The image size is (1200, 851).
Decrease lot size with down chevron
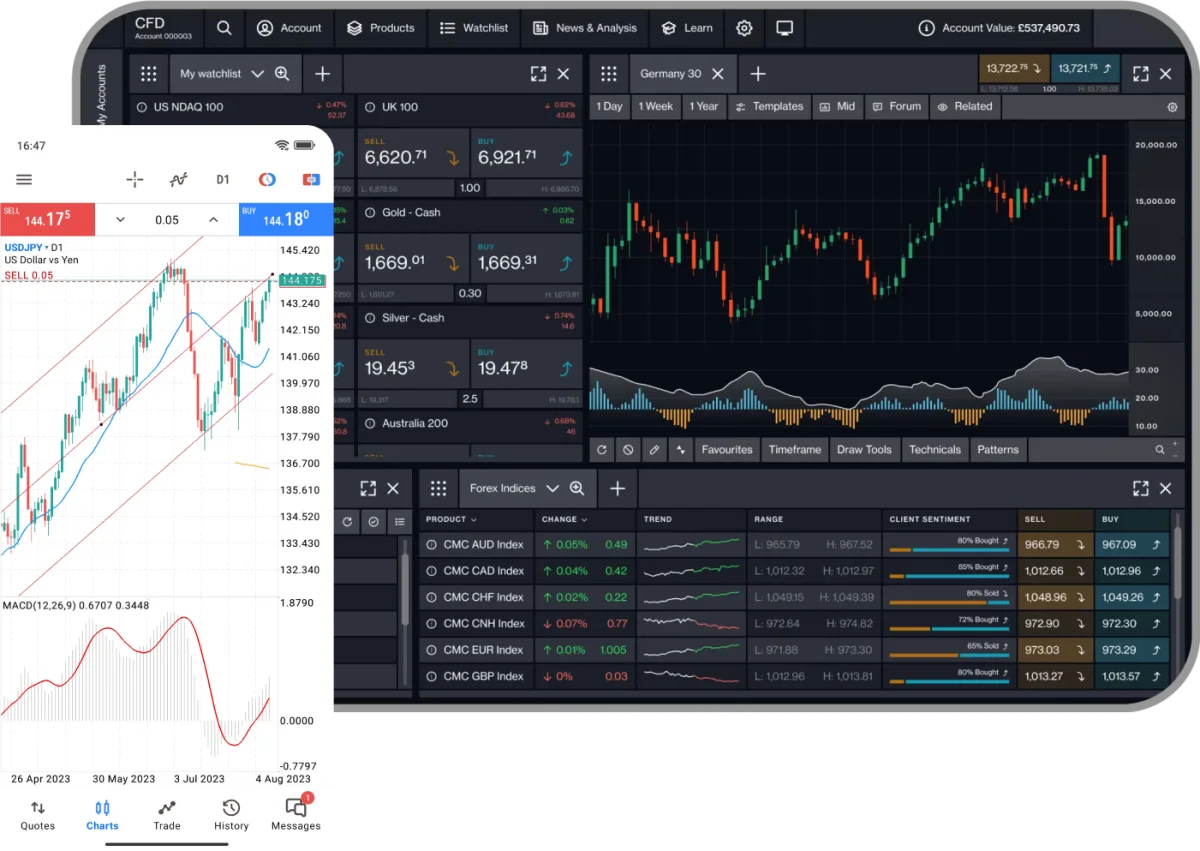pyautogui.click(x=120, y=219)
